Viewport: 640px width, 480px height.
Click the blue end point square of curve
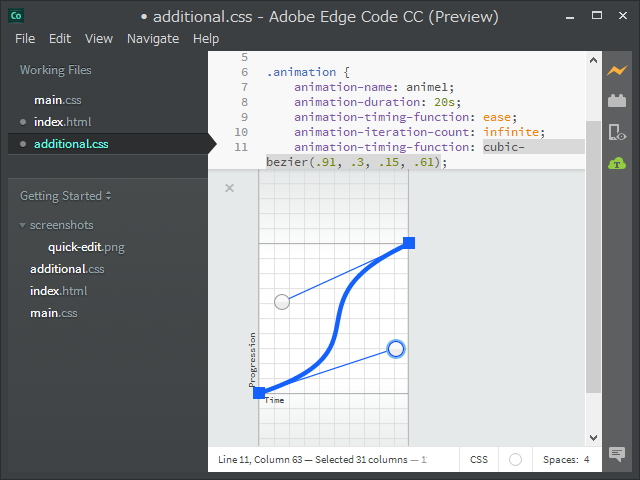[x=409, y=243]
